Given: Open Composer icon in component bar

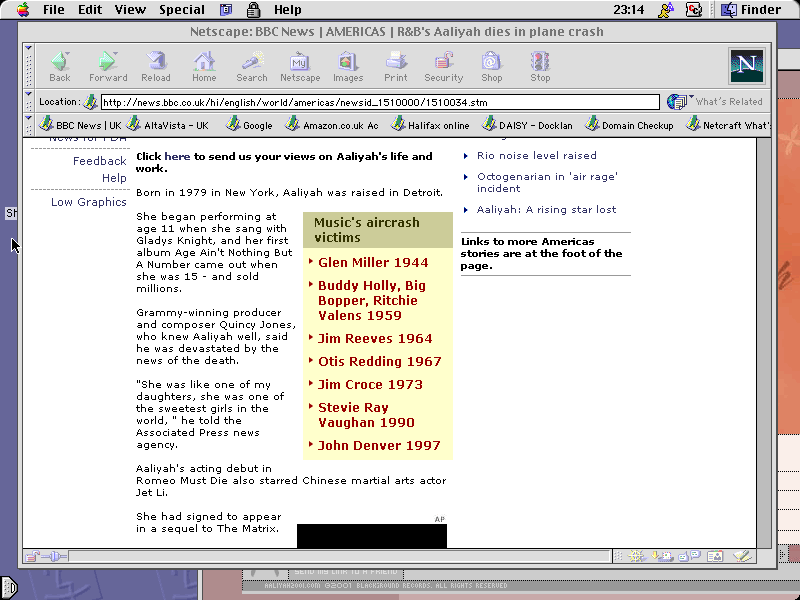Looking at the screenshot, I should [x=743, y=556].
